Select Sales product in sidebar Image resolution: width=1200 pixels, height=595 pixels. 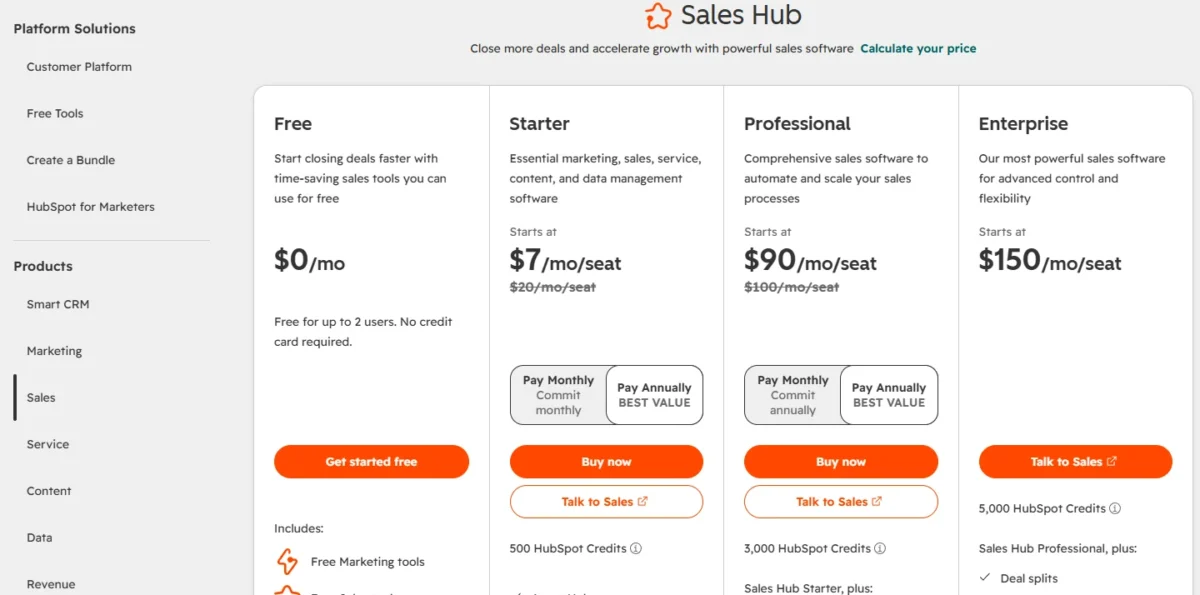(41, 397)
